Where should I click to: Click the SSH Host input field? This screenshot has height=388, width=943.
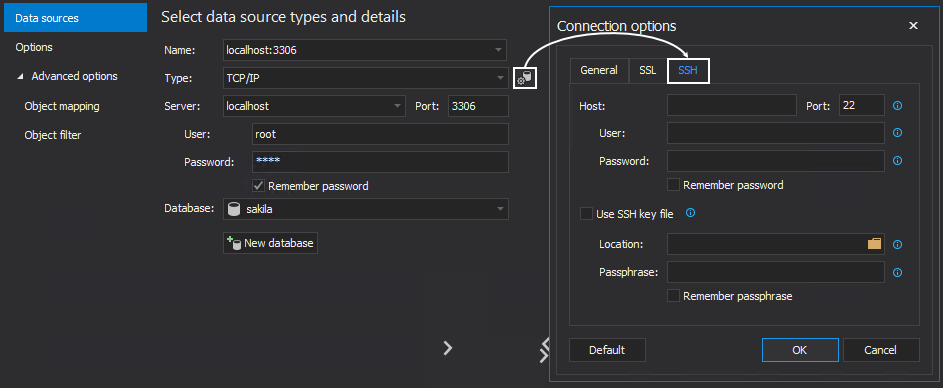732,105
